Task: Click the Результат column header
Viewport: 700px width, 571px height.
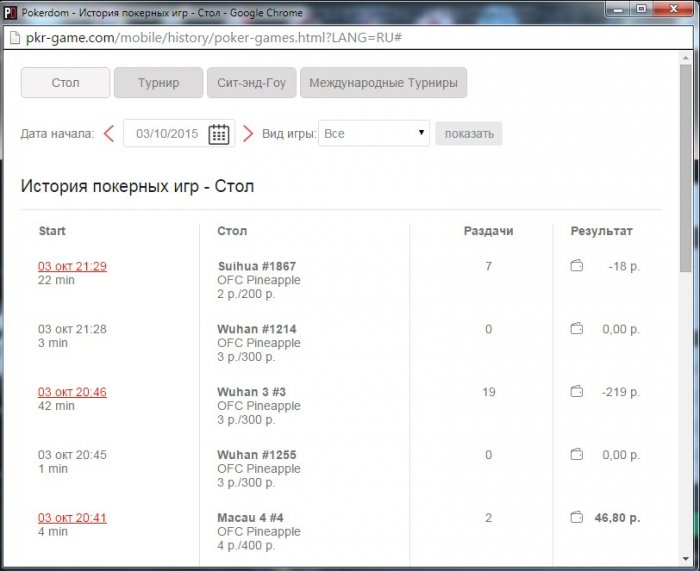Action: 601,231
